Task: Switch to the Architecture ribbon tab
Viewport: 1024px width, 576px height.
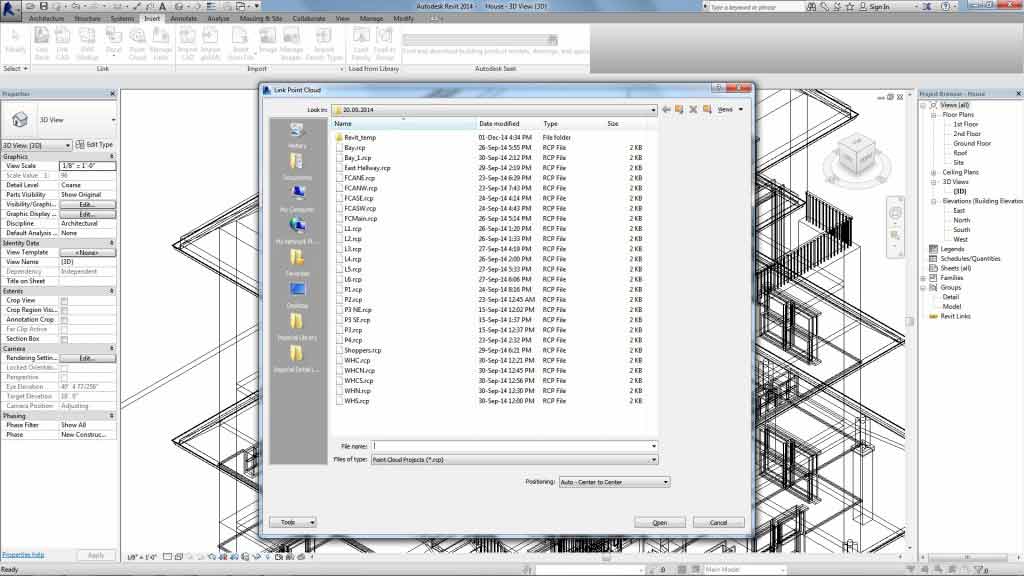Action: pos(46,19)
